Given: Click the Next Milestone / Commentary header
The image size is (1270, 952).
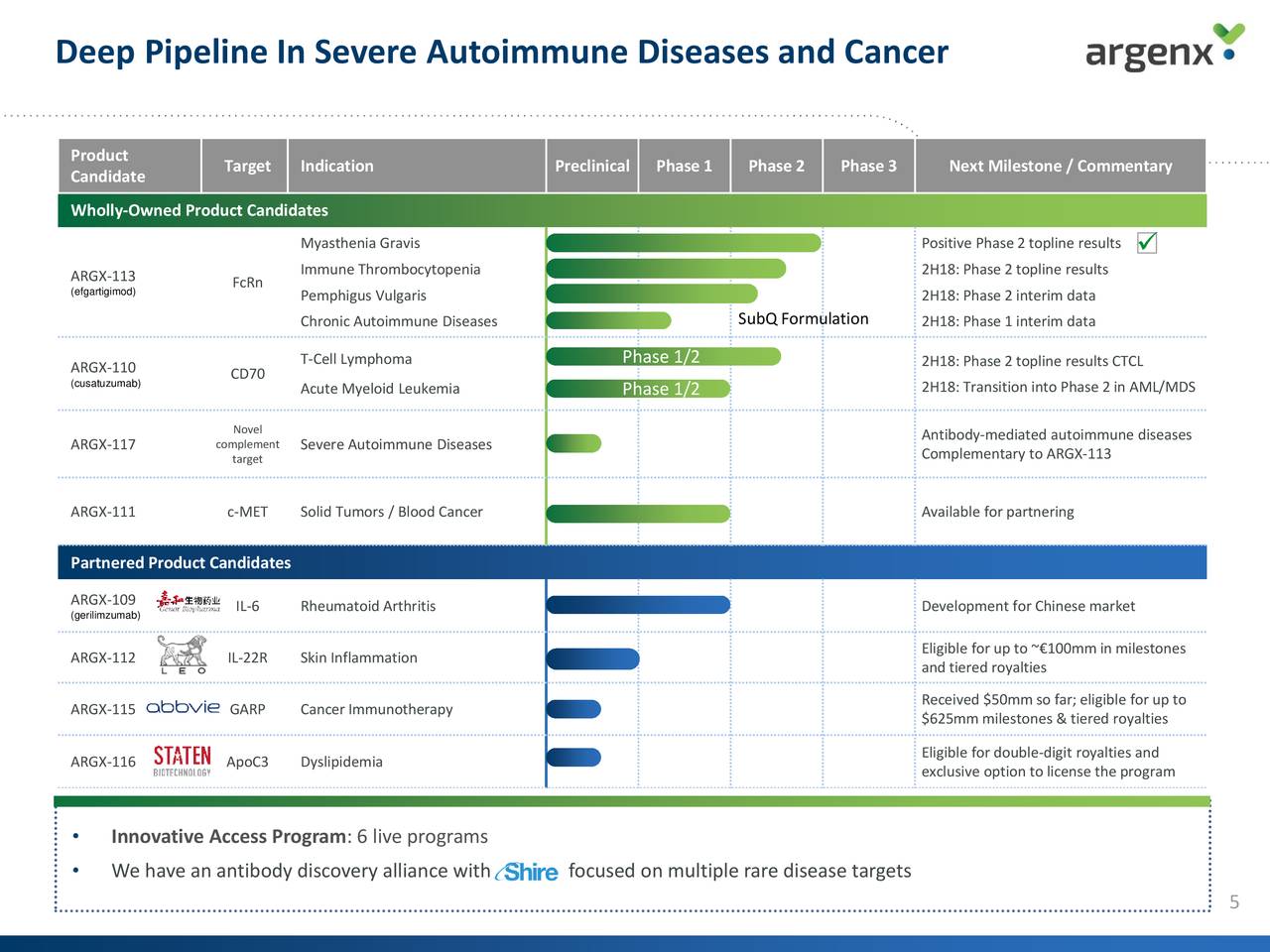Looking at the screenshot, I should click(1061, 166).
